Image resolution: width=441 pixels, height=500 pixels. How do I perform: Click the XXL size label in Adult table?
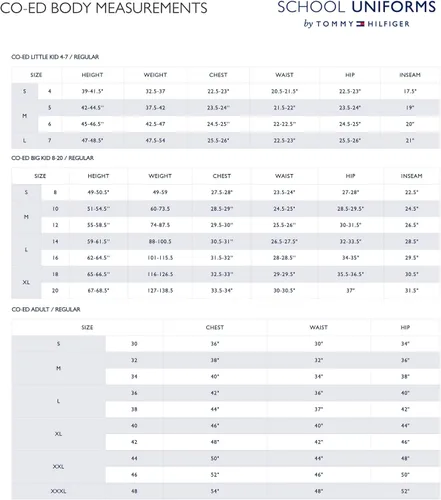pyautogui.click(x=58, y=467)
